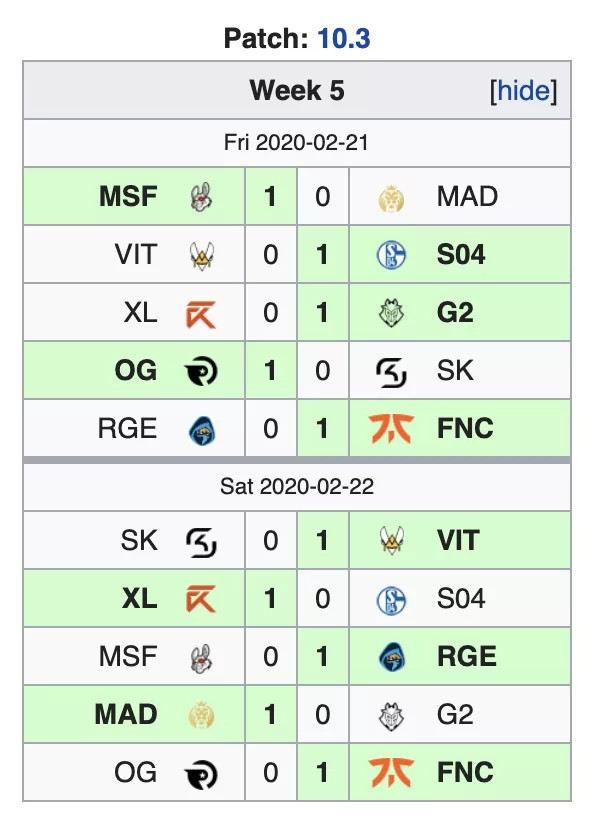Click the Origen logo in the OG vs SK row
594x824 pixels.
[201, 371]
